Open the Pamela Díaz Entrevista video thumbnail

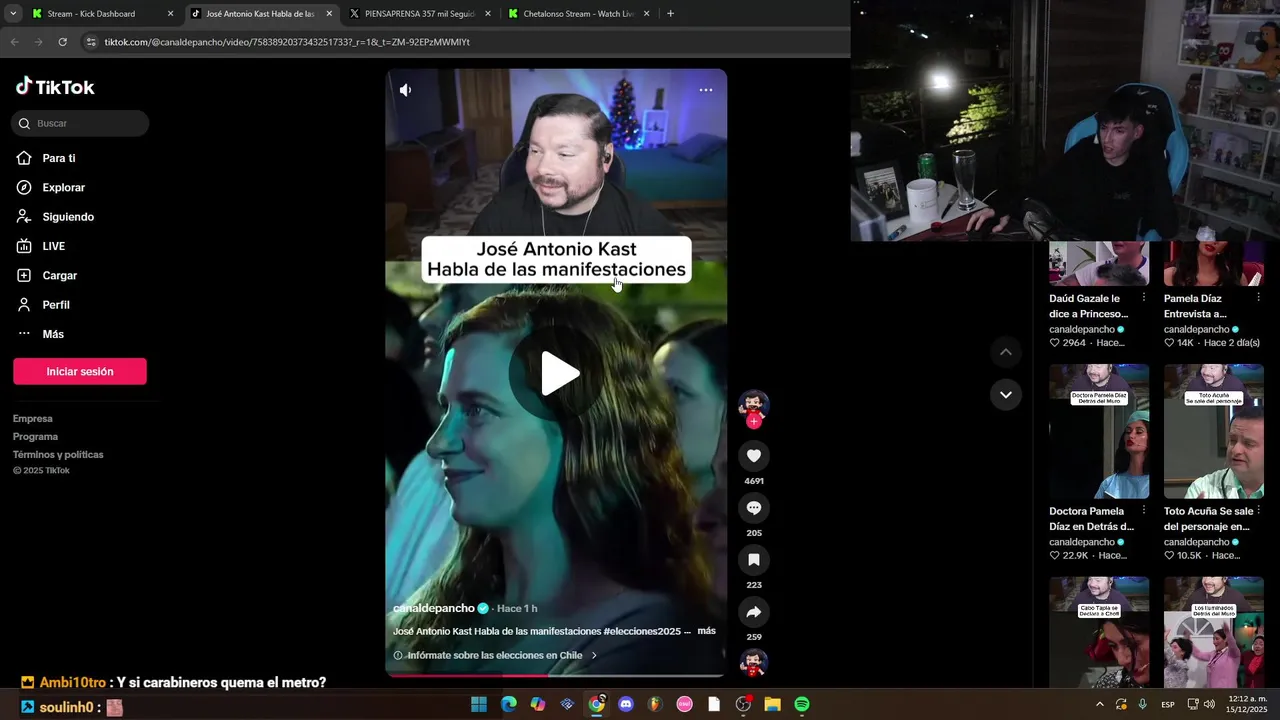pos(1214,263)
